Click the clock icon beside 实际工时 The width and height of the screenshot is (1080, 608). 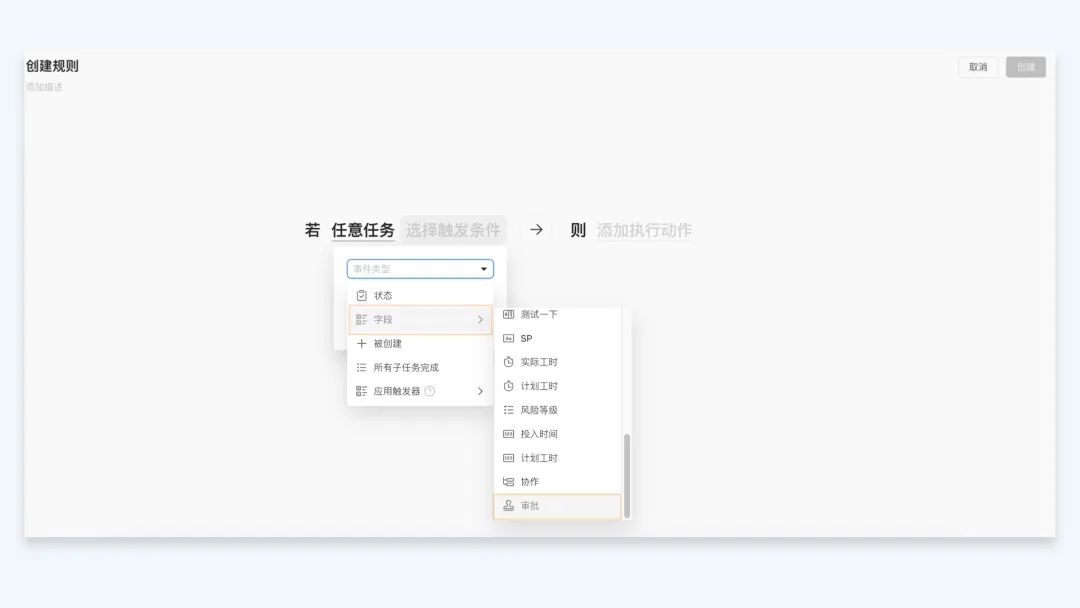click(x=508, y=362)
